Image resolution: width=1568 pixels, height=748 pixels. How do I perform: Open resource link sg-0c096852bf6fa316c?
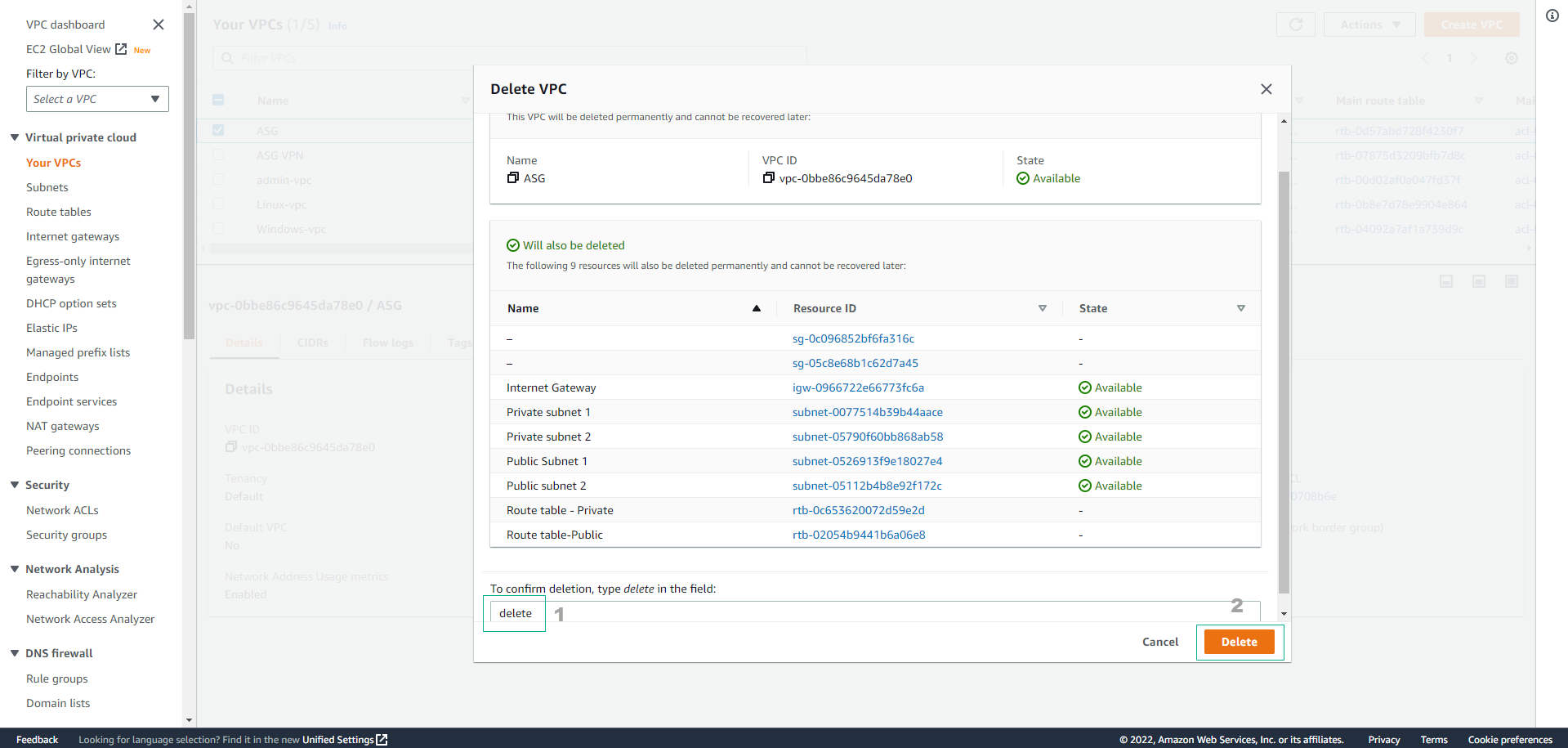pyautogui.click(x=853, y=338)
